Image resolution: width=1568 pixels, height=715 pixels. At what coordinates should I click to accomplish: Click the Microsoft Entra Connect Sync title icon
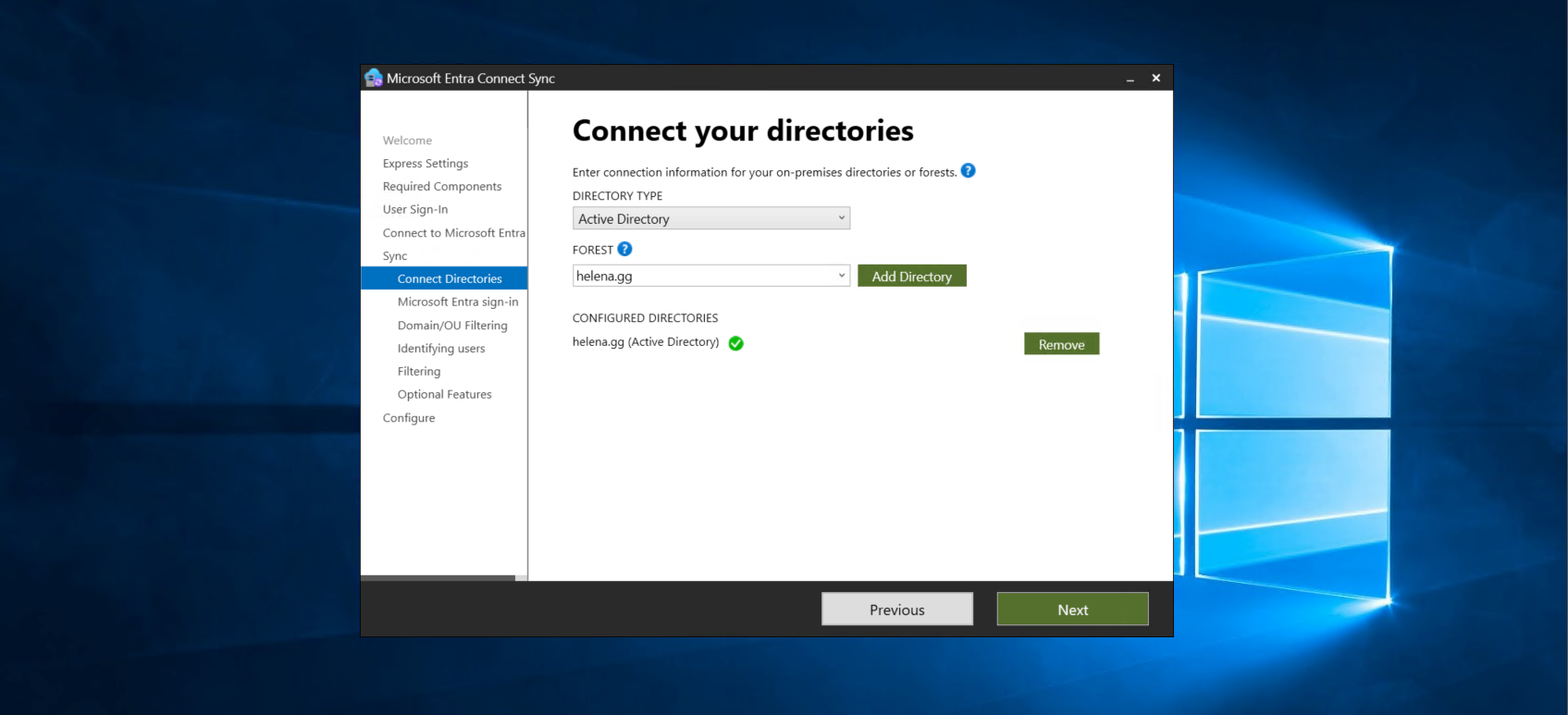coord(374,79)
